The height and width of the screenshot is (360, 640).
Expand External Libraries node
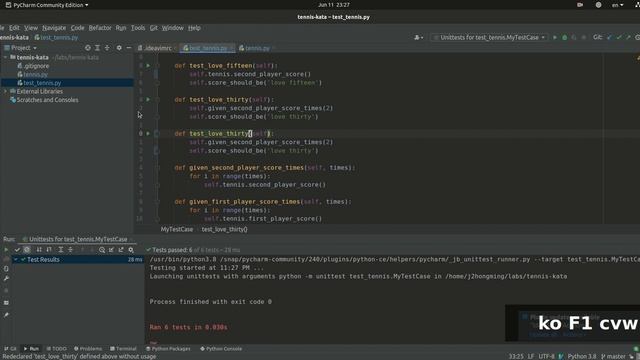coord(6,91)
